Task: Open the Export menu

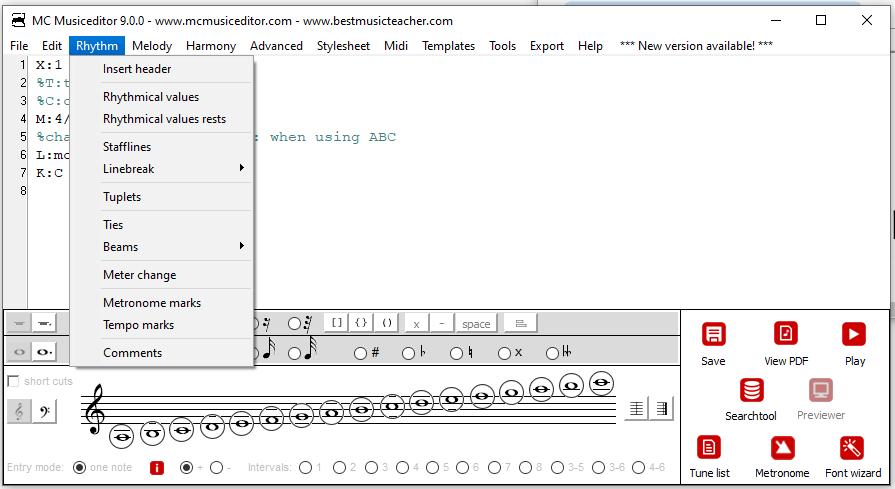Action: [546, 46]
